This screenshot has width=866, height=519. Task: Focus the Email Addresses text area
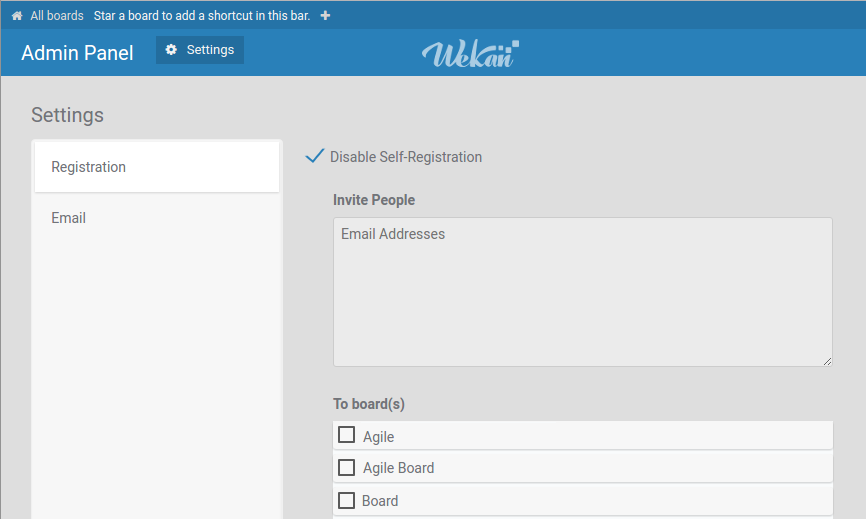tap(582, 291)
